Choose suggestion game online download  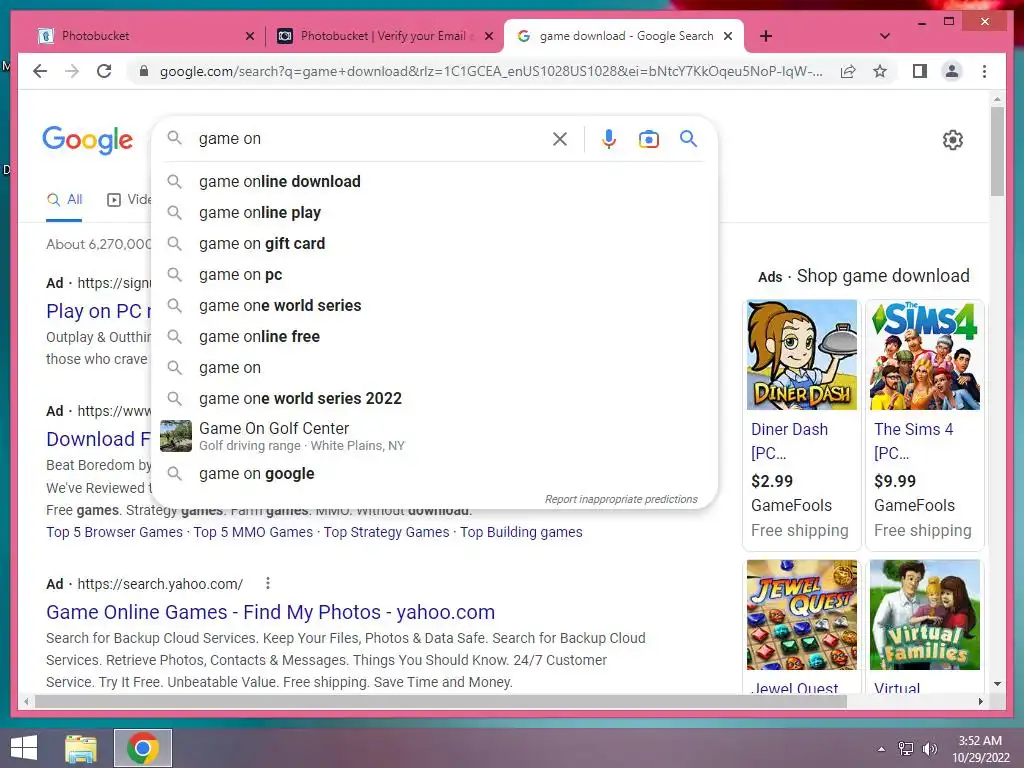(434, 182)
